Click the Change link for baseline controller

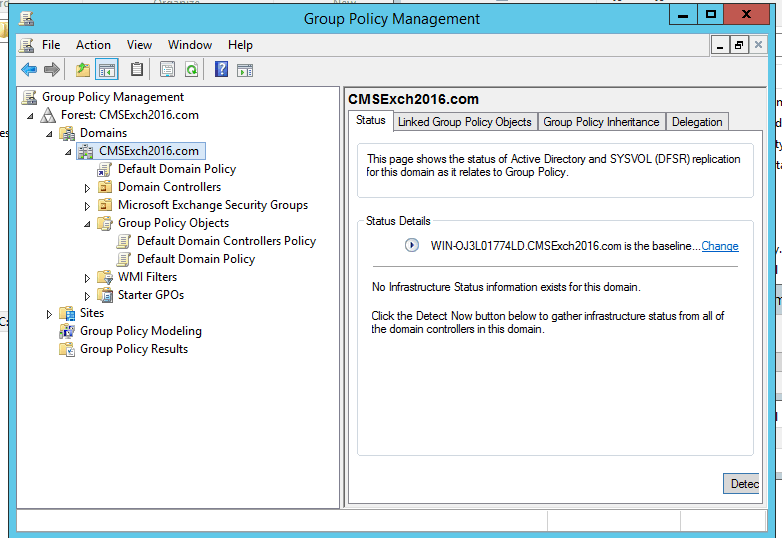click(720, 246)
